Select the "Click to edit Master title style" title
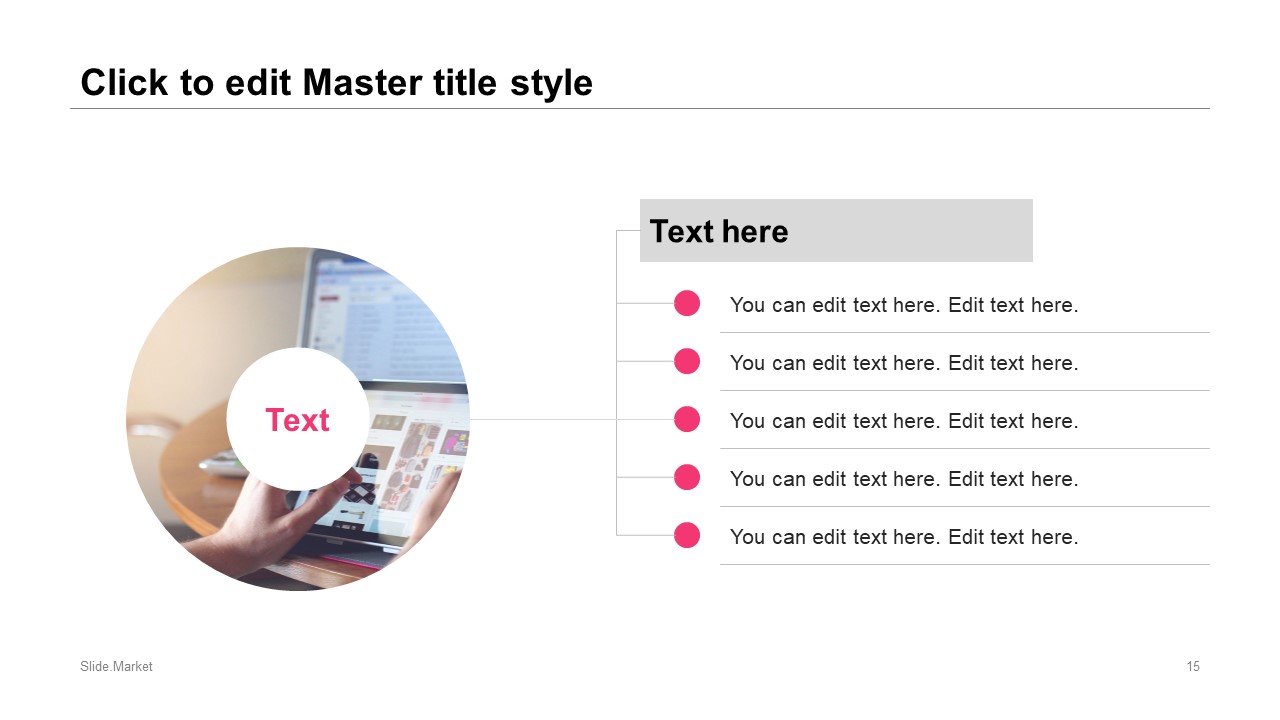 (x=336, y=82)
